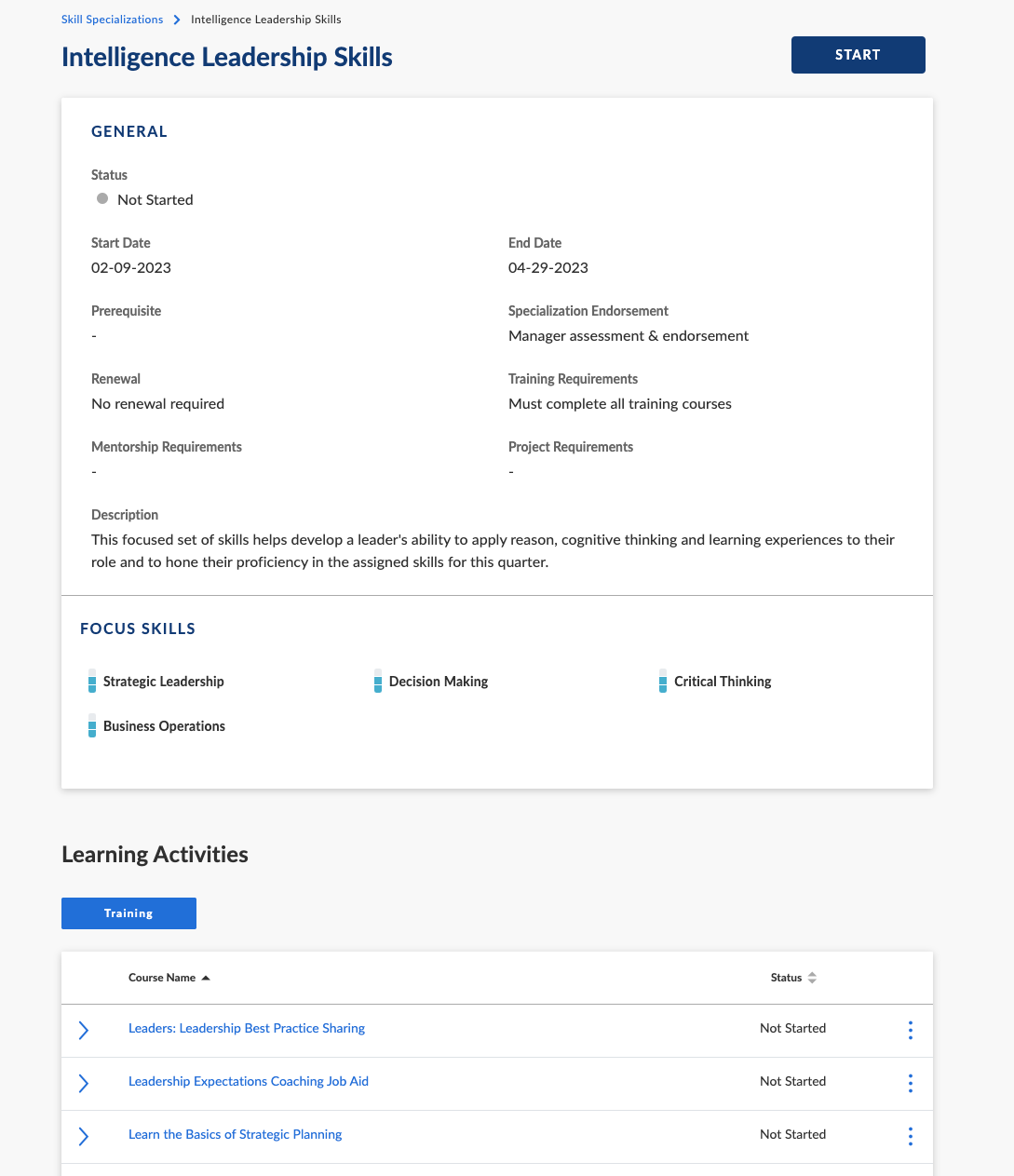Sort table by Status column
Image resolution: width=1014 pixels, height=1176 pixels.
[x=793, y=978]
